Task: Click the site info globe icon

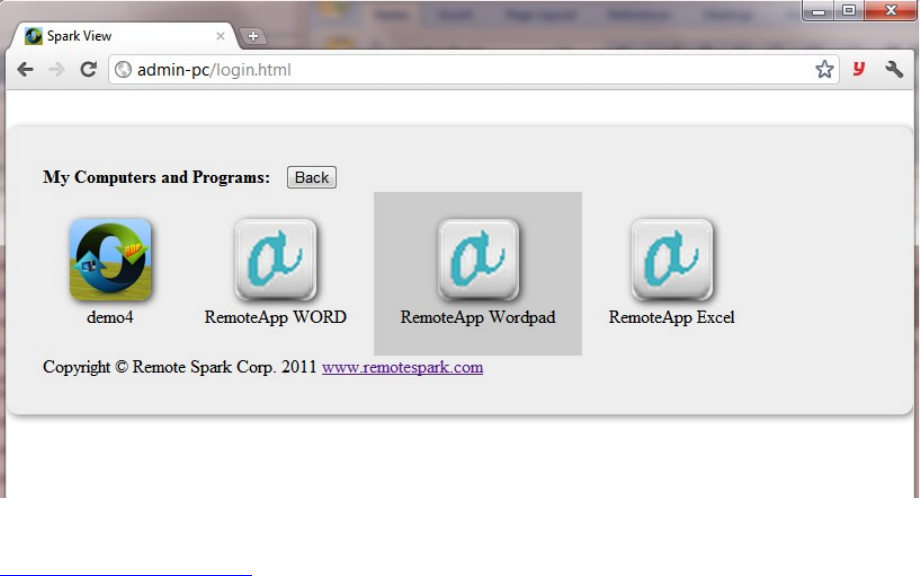Action: [x=123, y=70]
